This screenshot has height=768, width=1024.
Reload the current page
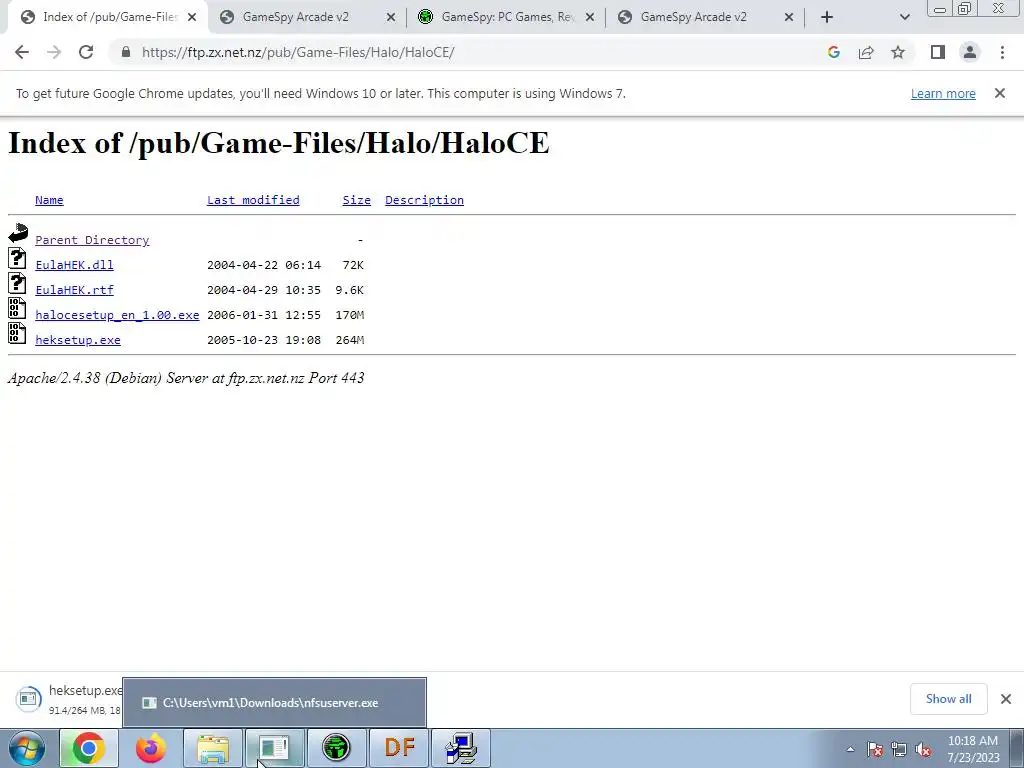(86, 52)
